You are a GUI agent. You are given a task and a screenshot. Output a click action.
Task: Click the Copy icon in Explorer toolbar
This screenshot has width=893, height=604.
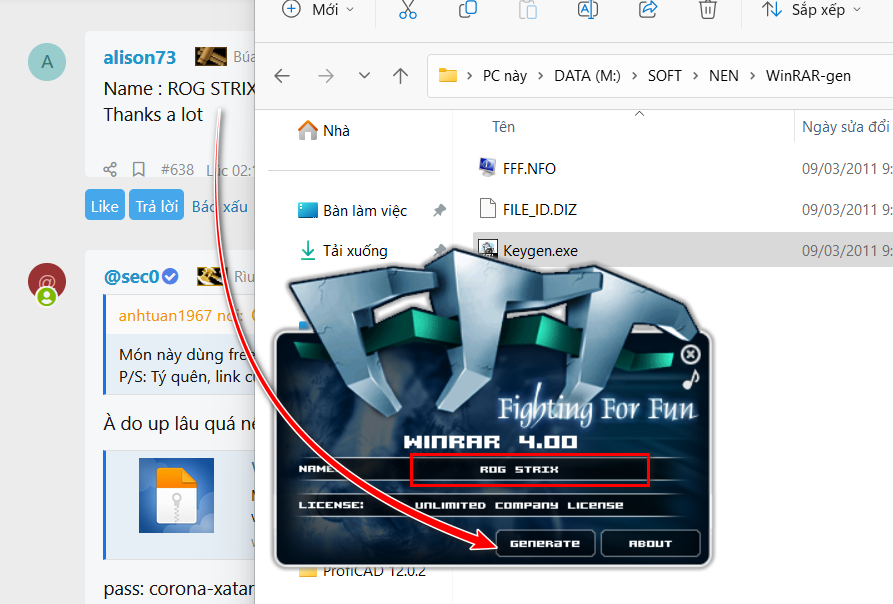[468, 10]
